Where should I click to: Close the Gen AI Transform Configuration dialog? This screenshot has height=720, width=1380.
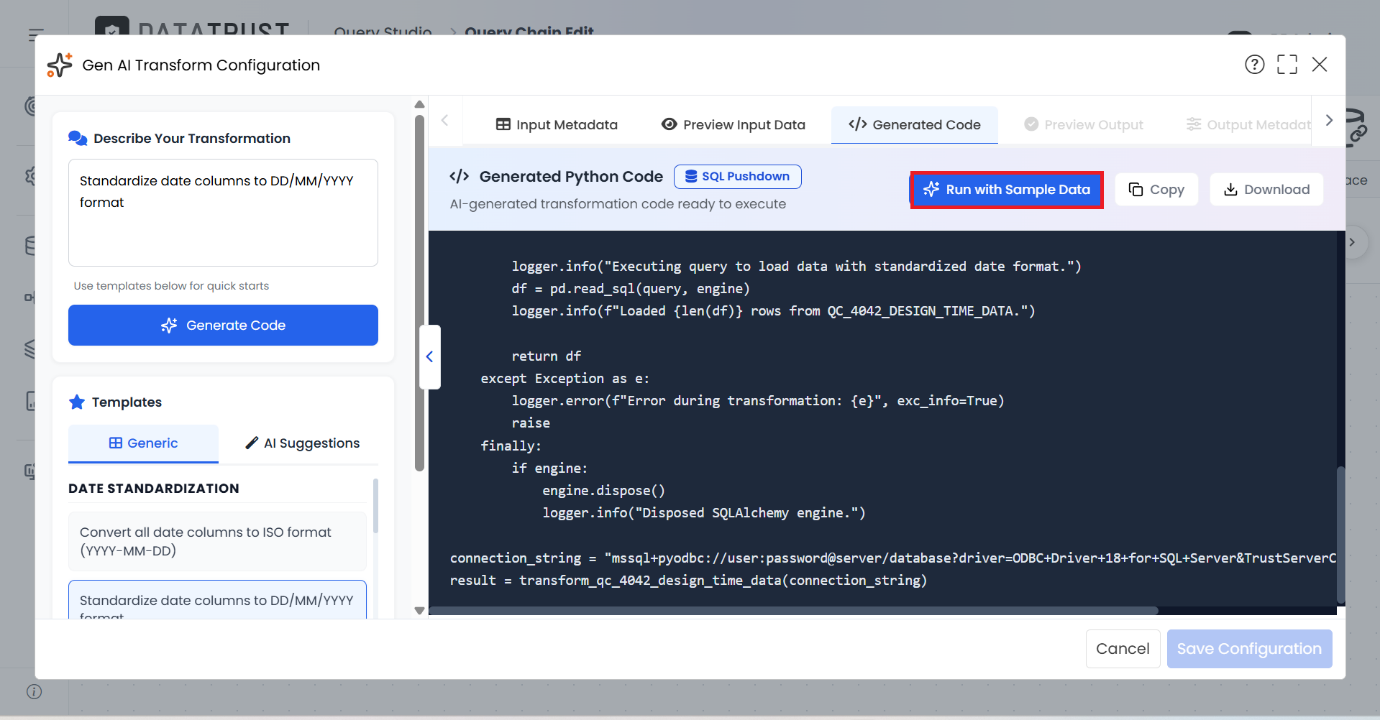point(1320,65)
